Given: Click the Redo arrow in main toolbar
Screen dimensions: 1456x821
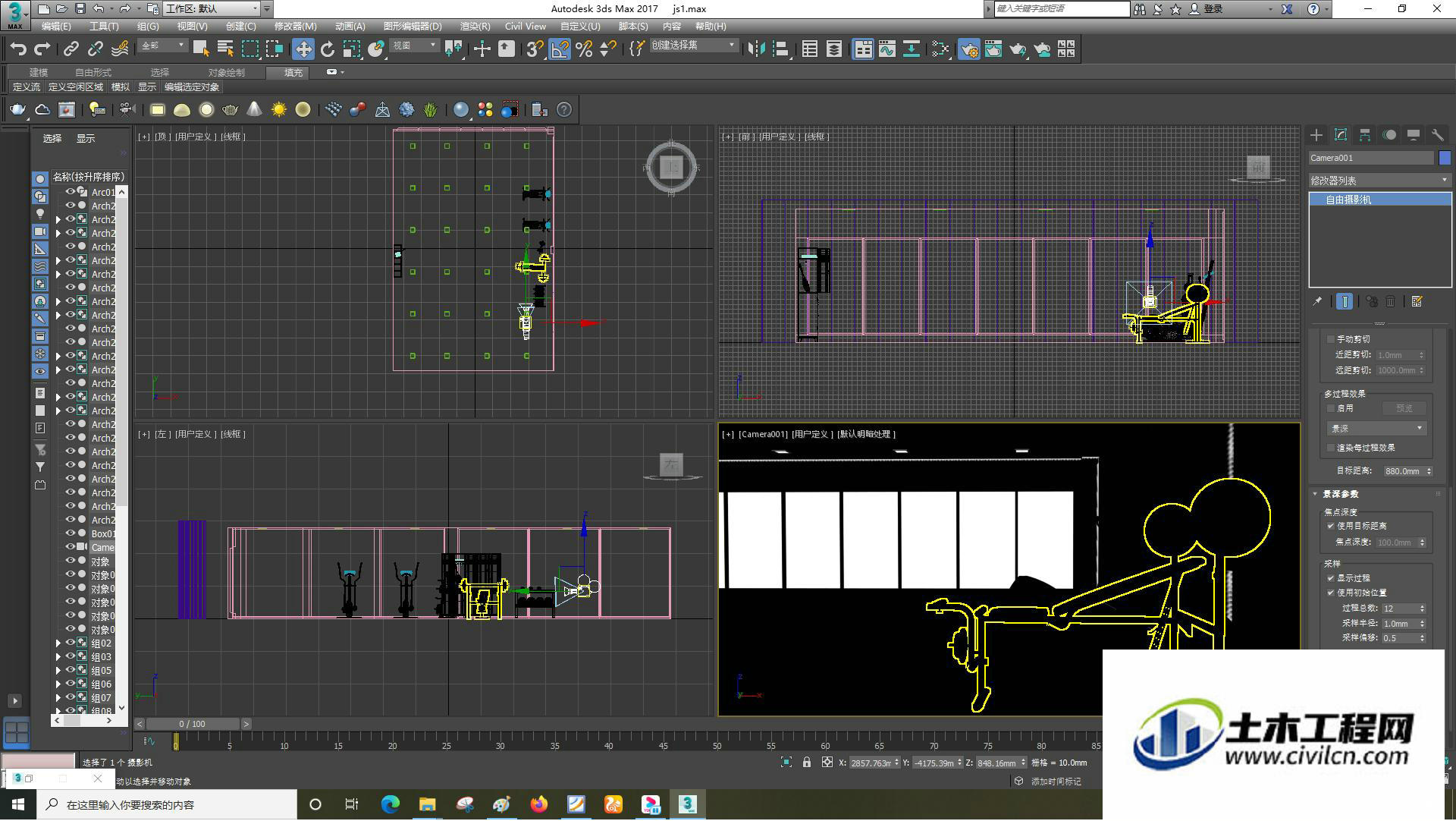Looking at the screenshot, I should (42, 49).
